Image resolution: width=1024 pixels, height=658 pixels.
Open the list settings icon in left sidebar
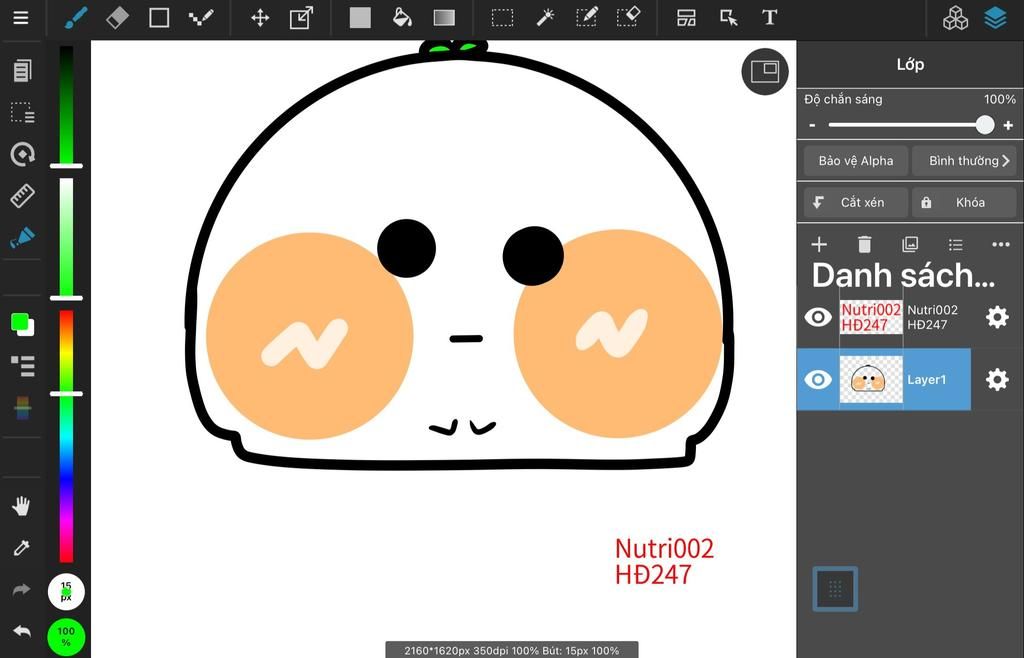23,366
